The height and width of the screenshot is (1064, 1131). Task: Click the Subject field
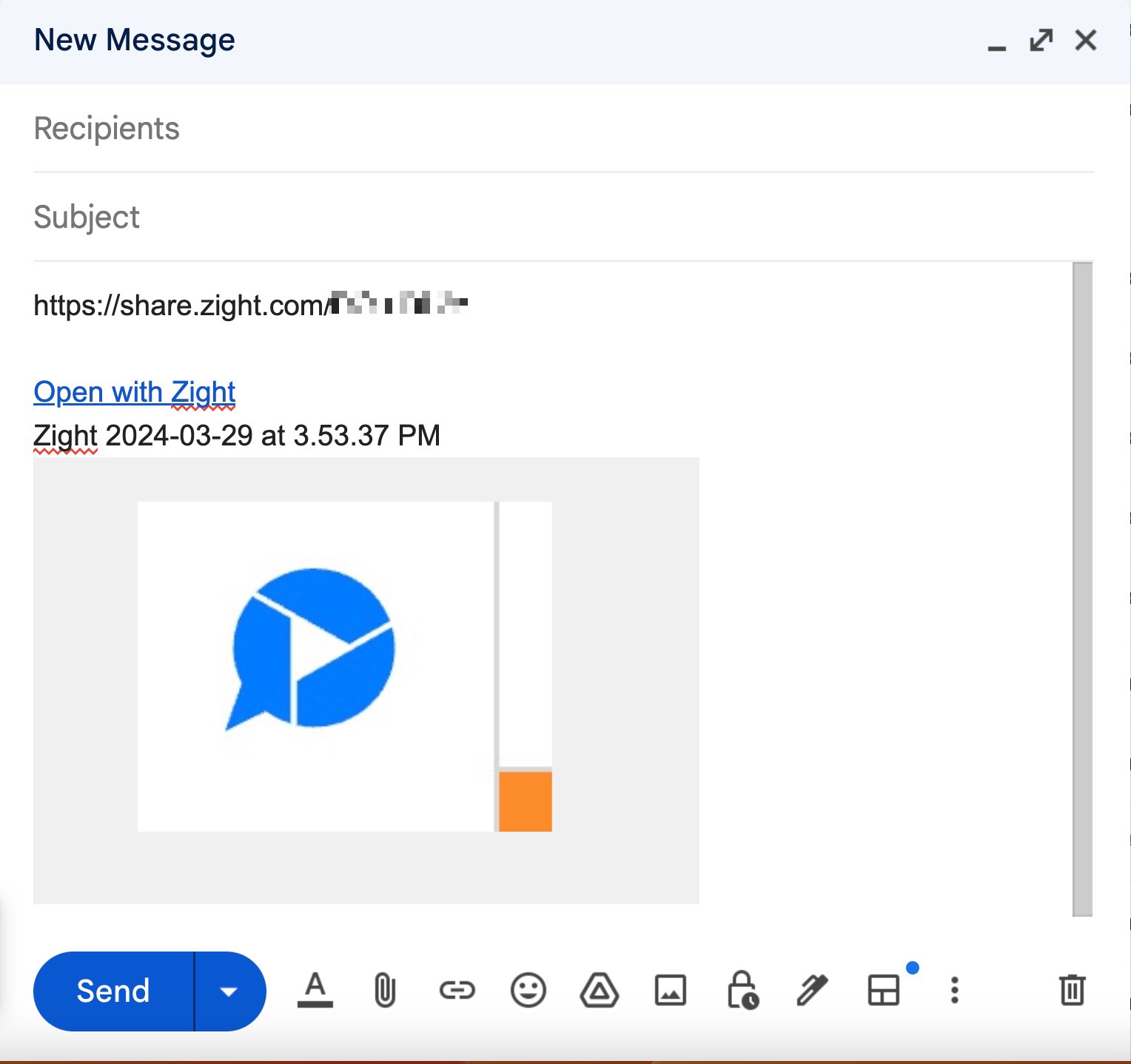563,217
